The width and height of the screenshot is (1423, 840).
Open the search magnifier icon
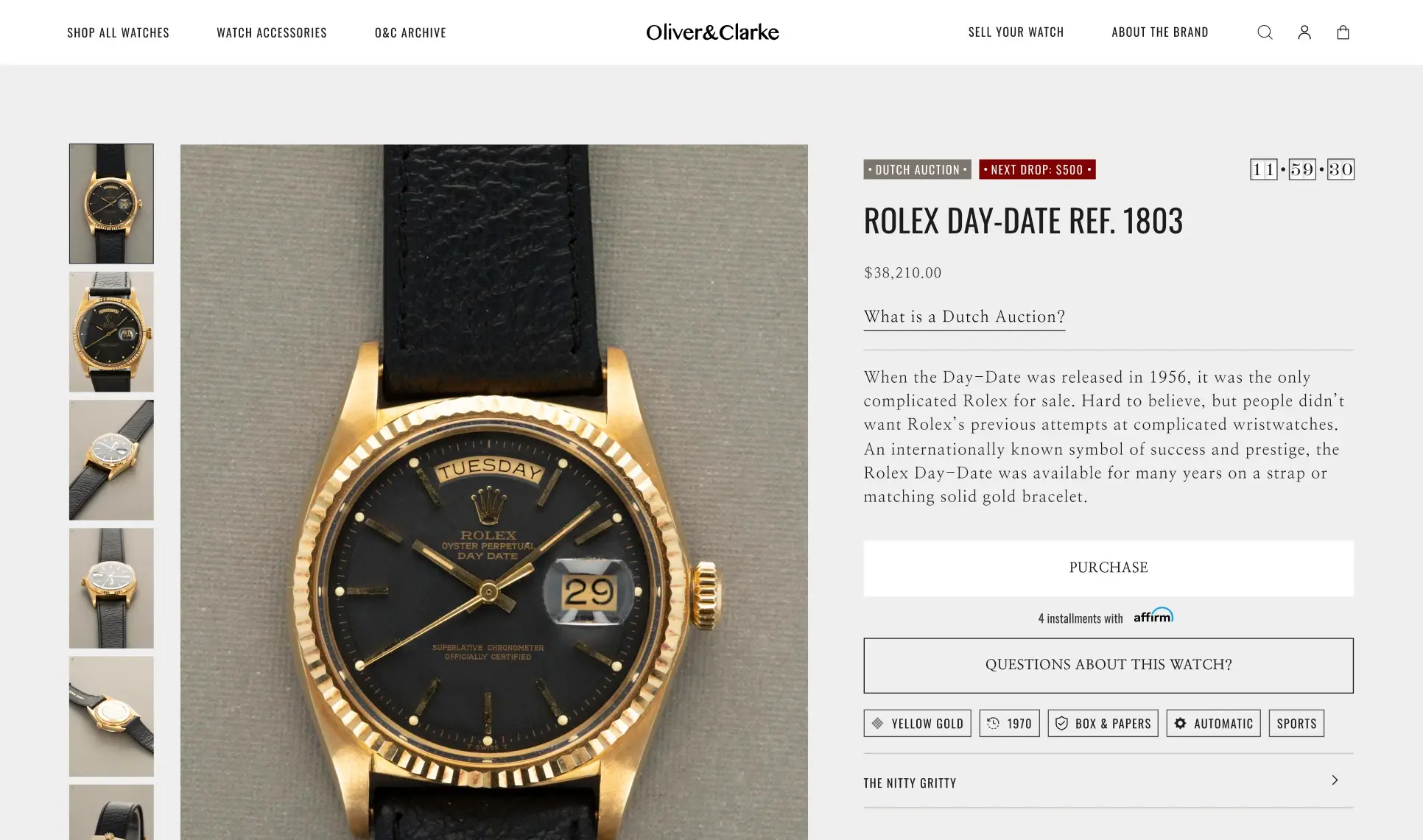point(1265,32)
